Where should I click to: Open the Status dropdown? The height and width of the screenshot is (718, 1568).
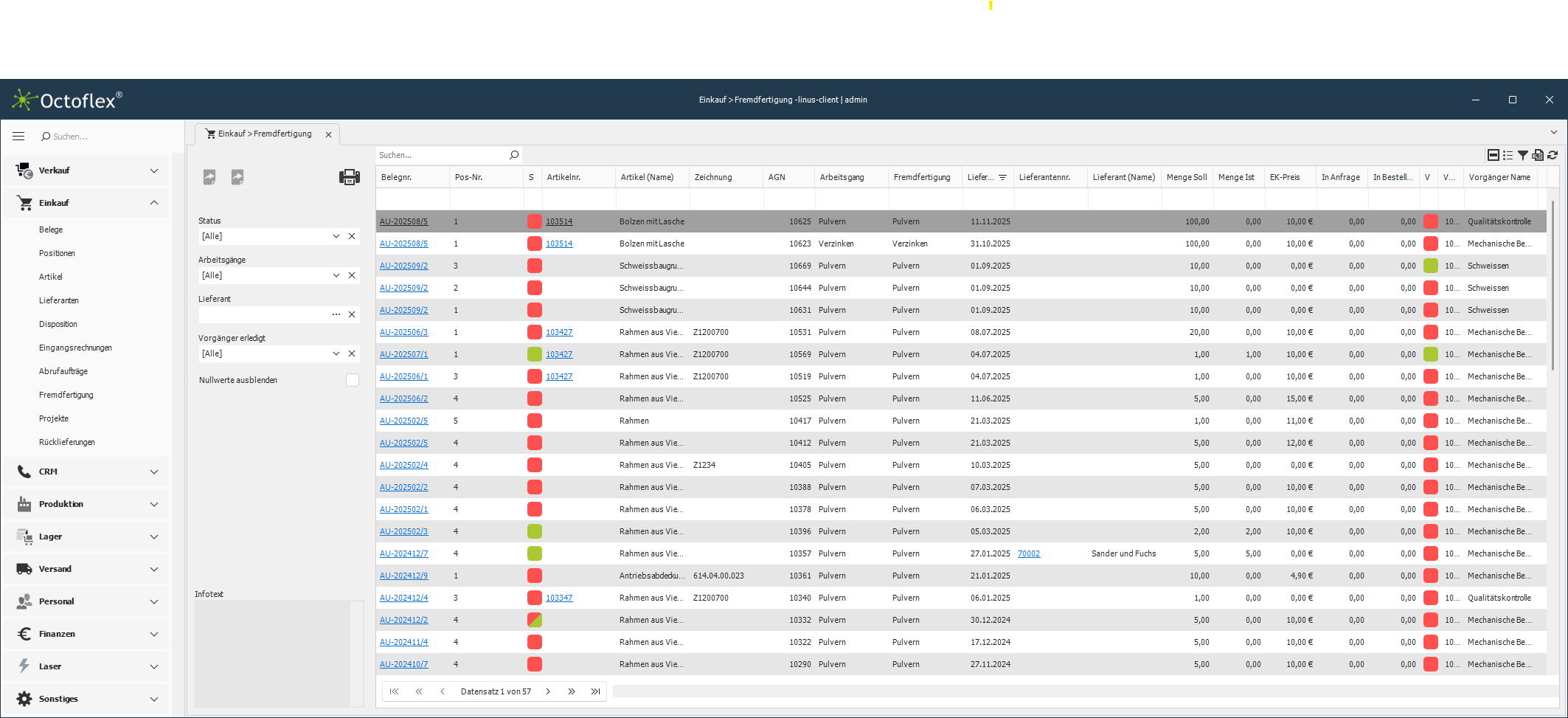[336, 236]
